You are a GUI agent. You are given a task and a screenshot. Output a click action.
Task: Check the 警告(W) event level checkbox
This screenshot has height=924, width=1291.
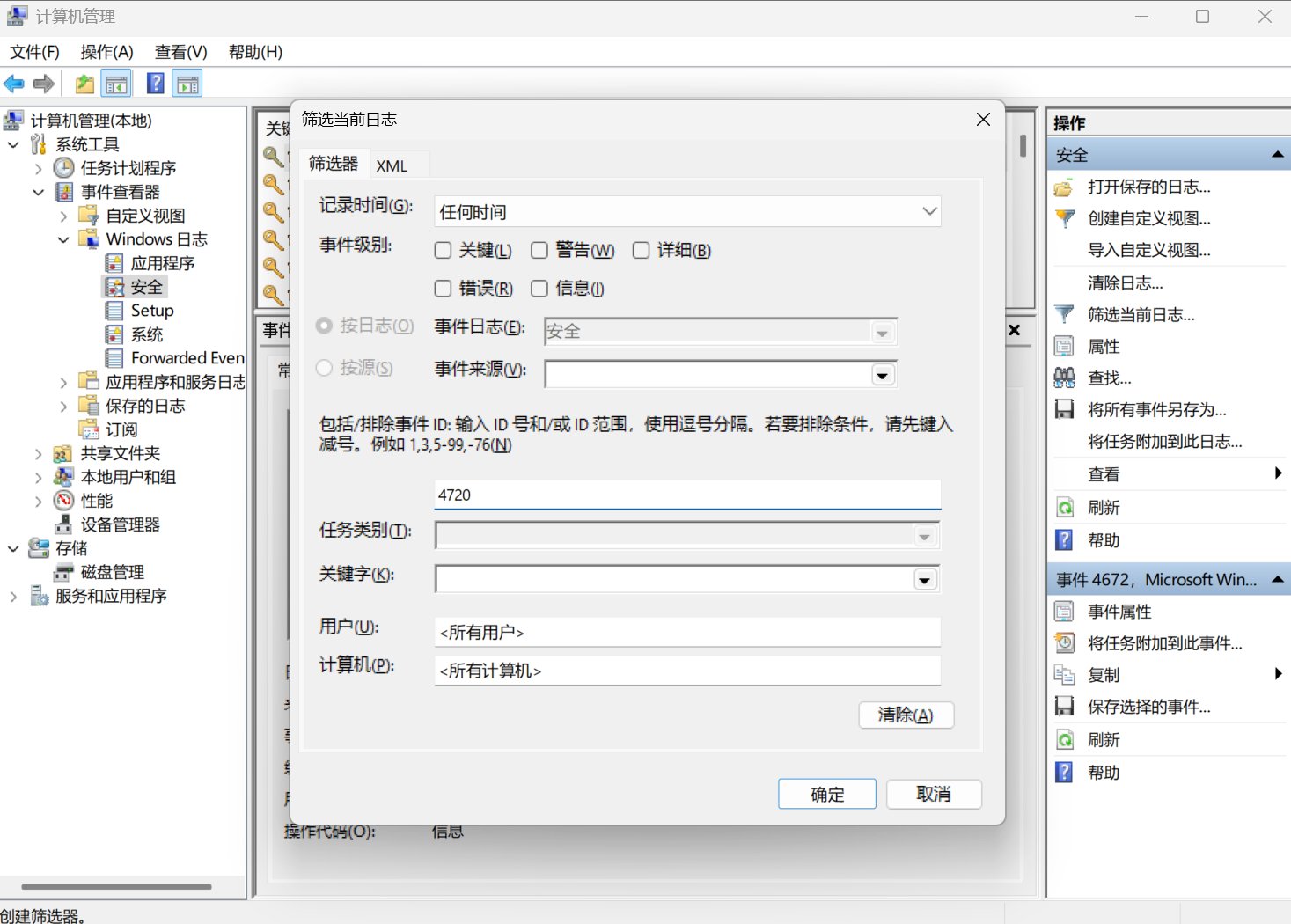point(539,251)
